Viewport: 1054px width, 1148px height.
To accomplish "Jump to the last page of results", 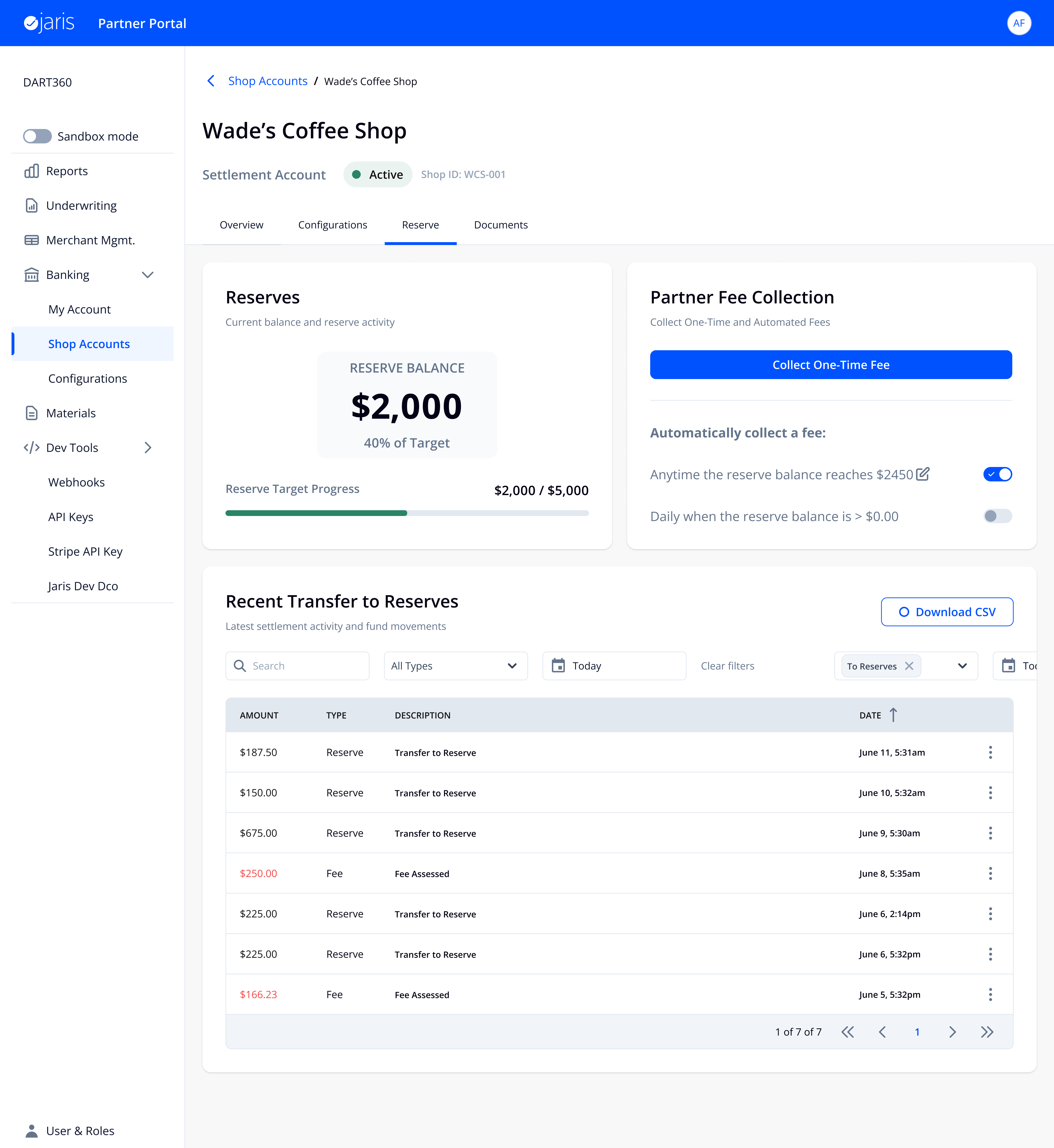I will pos(987,1032).
